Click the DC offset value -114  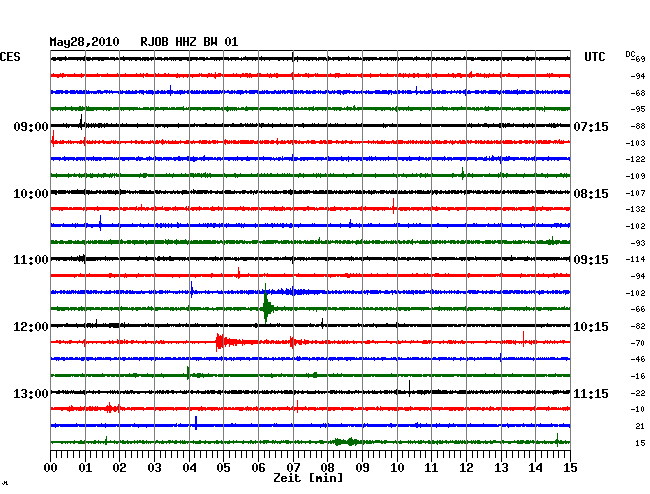pyautogui.click(x=636, y=259)
